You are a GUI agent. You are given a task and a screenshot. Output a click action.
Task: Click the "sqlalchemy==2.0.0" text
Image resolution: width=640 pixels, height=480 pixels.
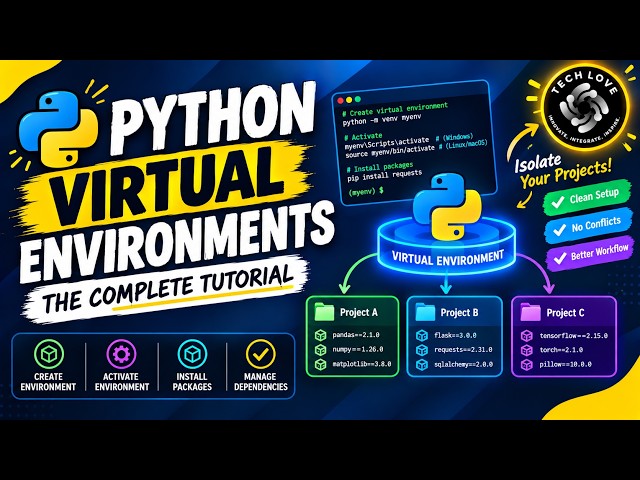pos(463,364)
